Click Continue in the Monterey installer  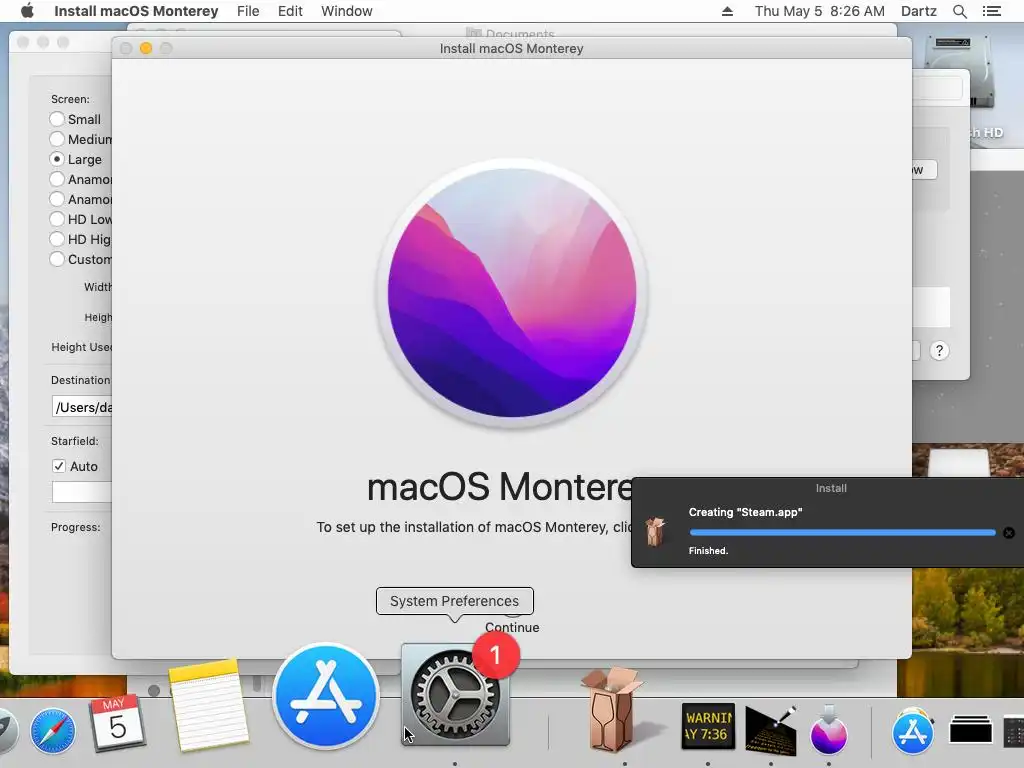click(x=512, y=627)
